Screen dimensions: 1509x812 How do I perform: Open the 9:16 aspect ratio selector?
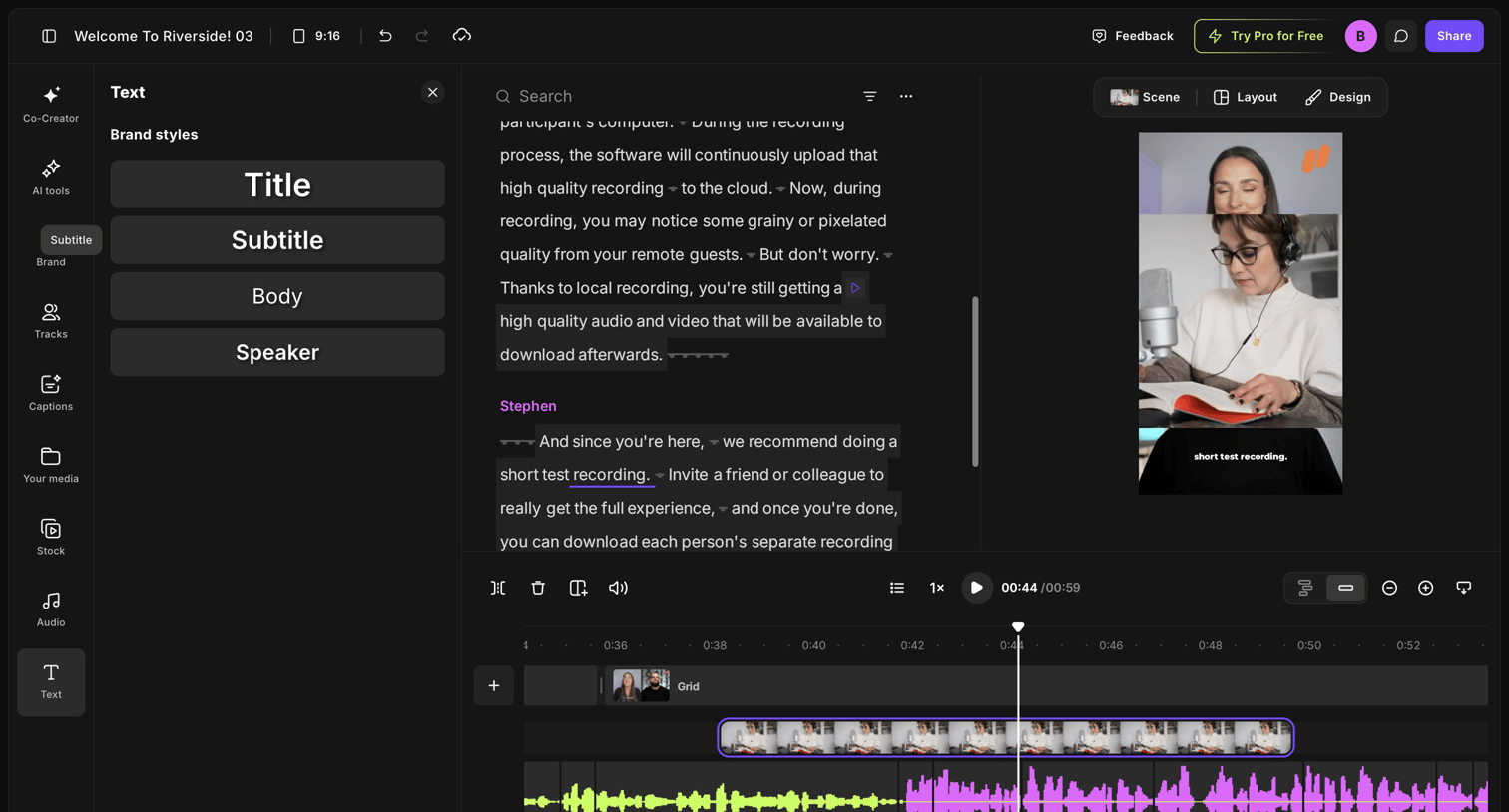tap(316, 36)
